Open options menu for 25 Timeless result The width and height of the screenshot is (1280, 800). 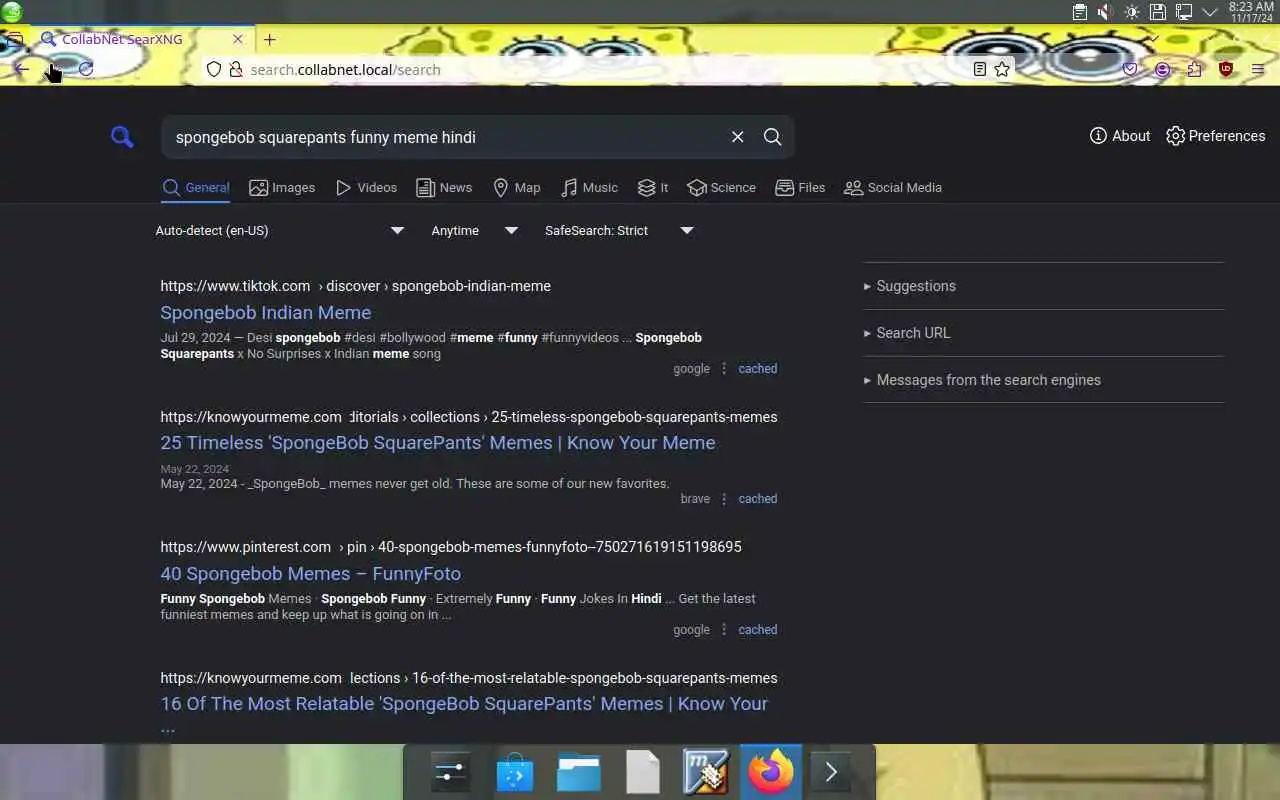(724, 499)
